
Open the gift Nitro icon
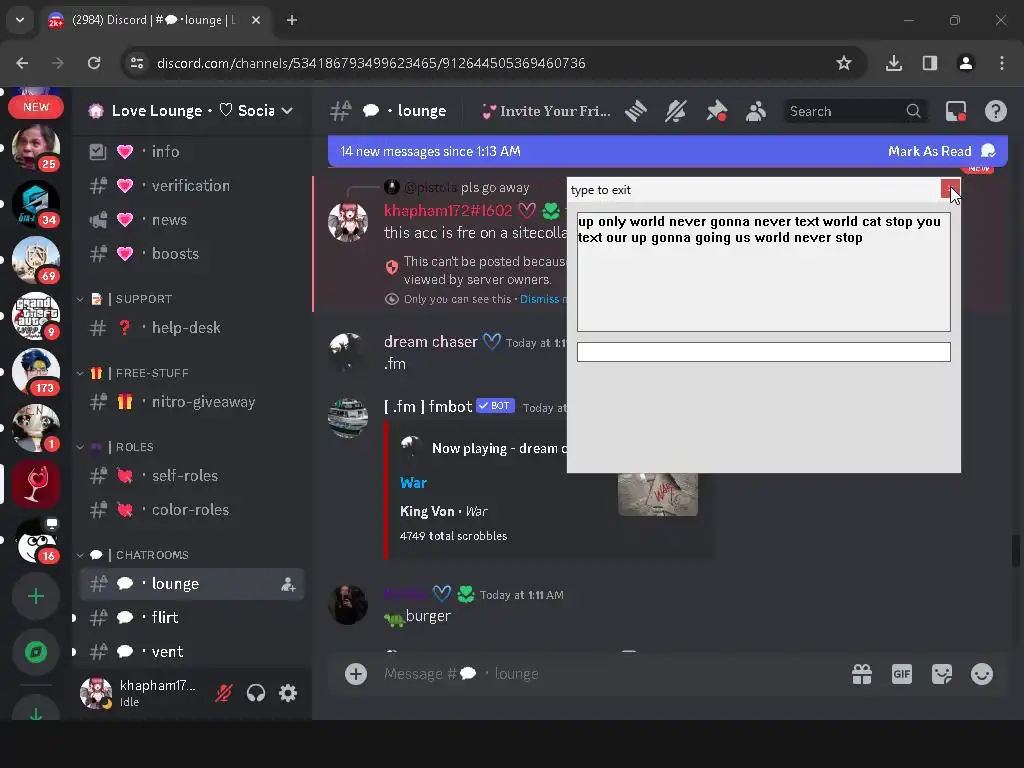[x=862, y=674]
